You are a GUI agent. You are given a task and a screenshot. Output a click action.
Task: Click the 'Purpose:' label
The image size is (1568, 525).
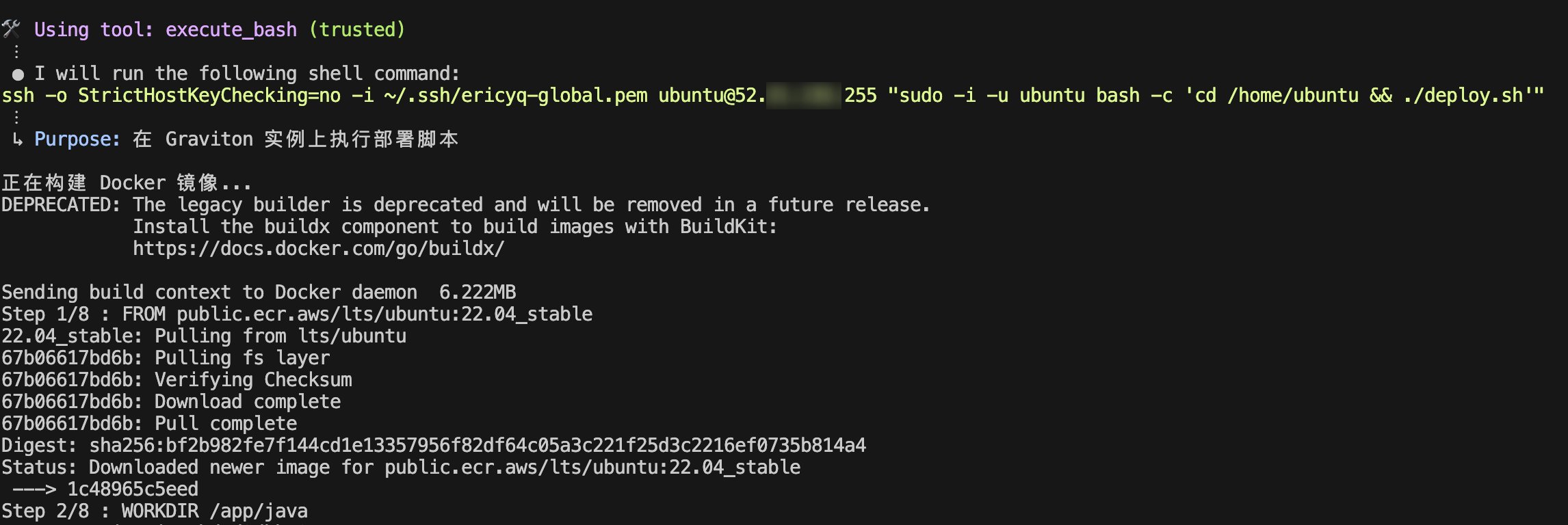(77, 139)
